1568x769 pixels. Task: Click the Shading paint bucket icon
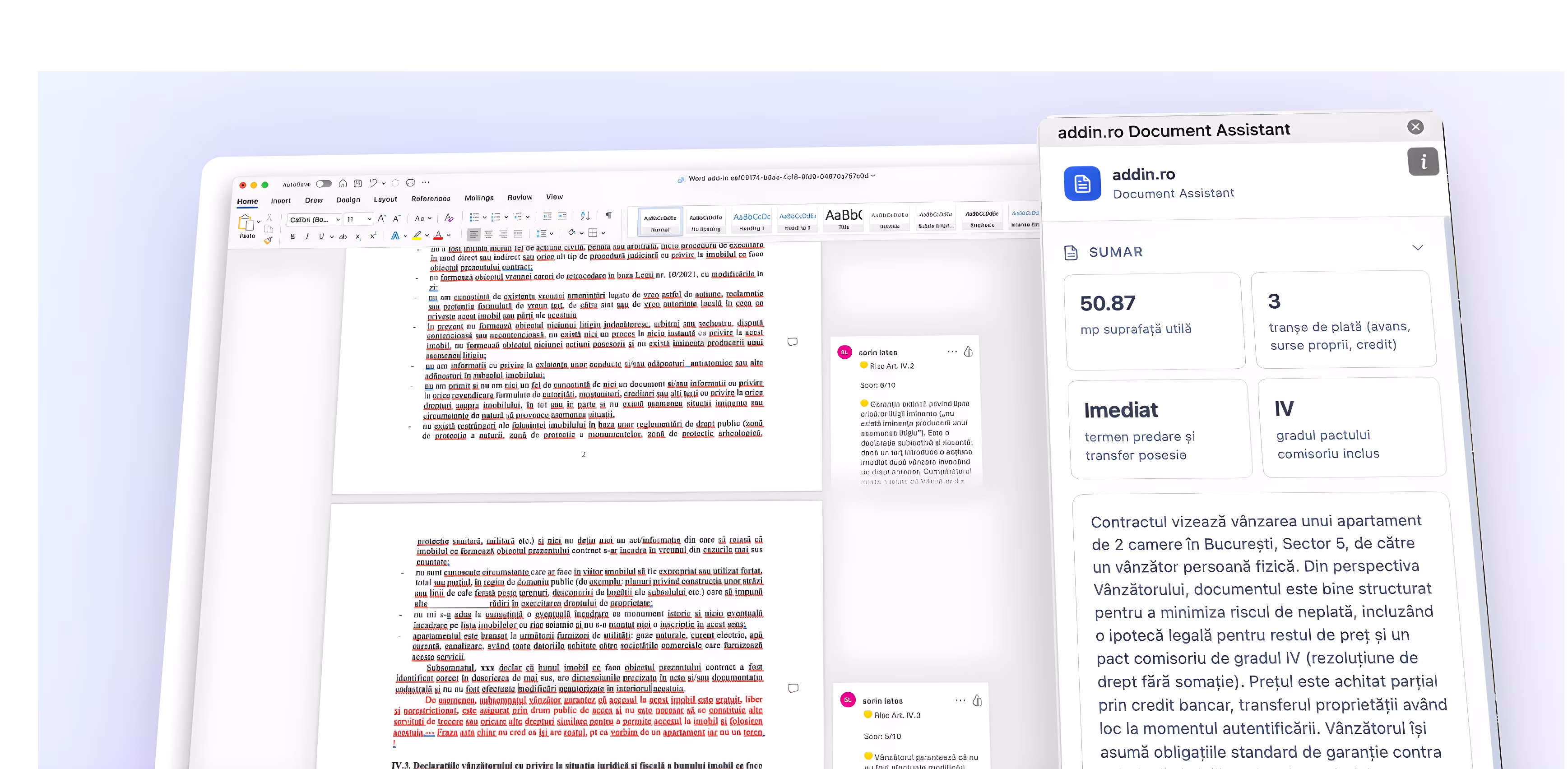click(x=571, y=233)
